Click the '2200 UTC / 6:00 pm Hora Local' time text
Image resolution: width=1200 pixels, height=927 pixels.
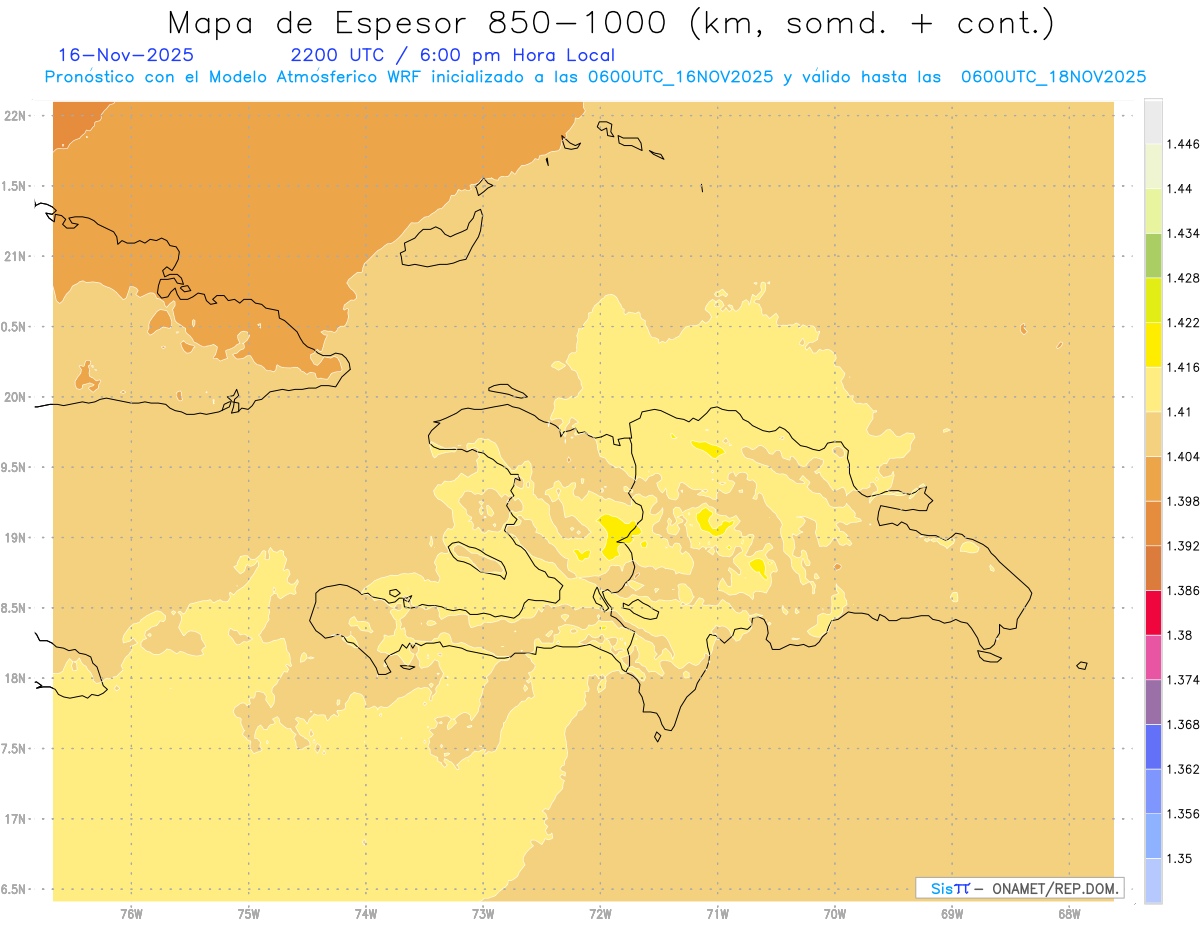(453, 55)
